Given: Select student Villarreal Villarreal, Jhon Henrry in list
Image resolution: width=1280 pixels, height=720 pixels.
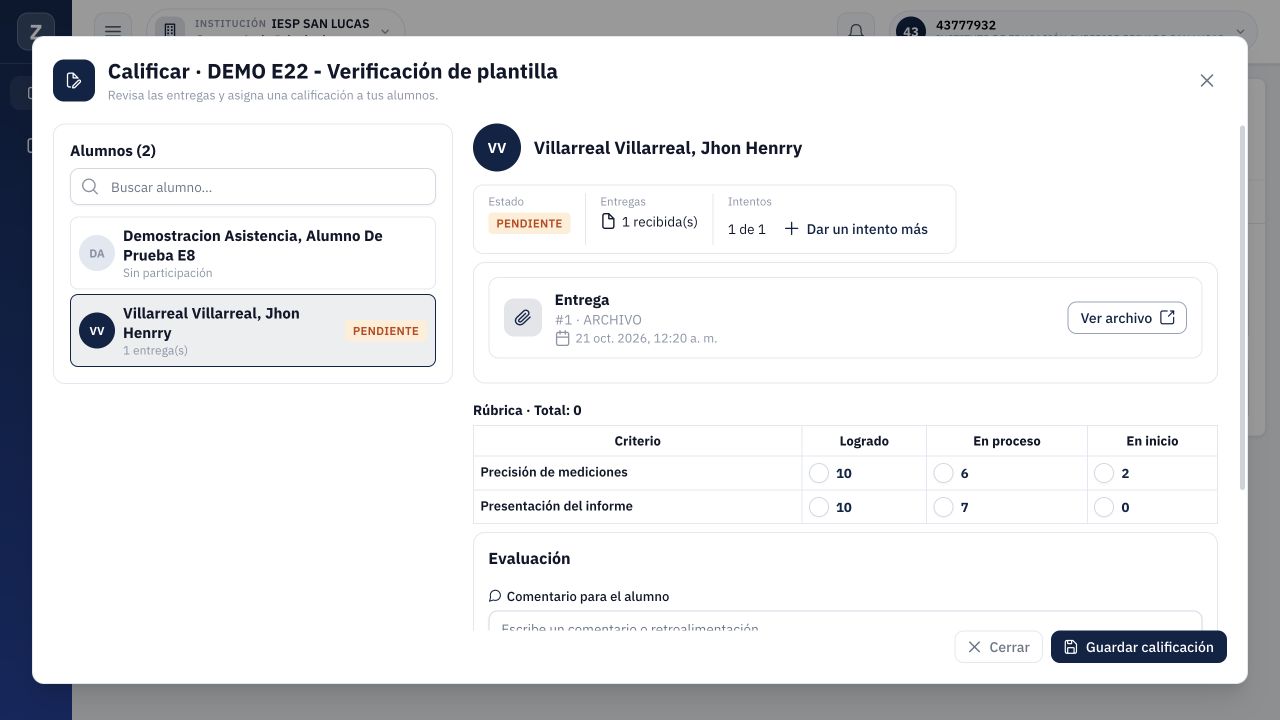Looking at the screenshot, I should point(253,331).
